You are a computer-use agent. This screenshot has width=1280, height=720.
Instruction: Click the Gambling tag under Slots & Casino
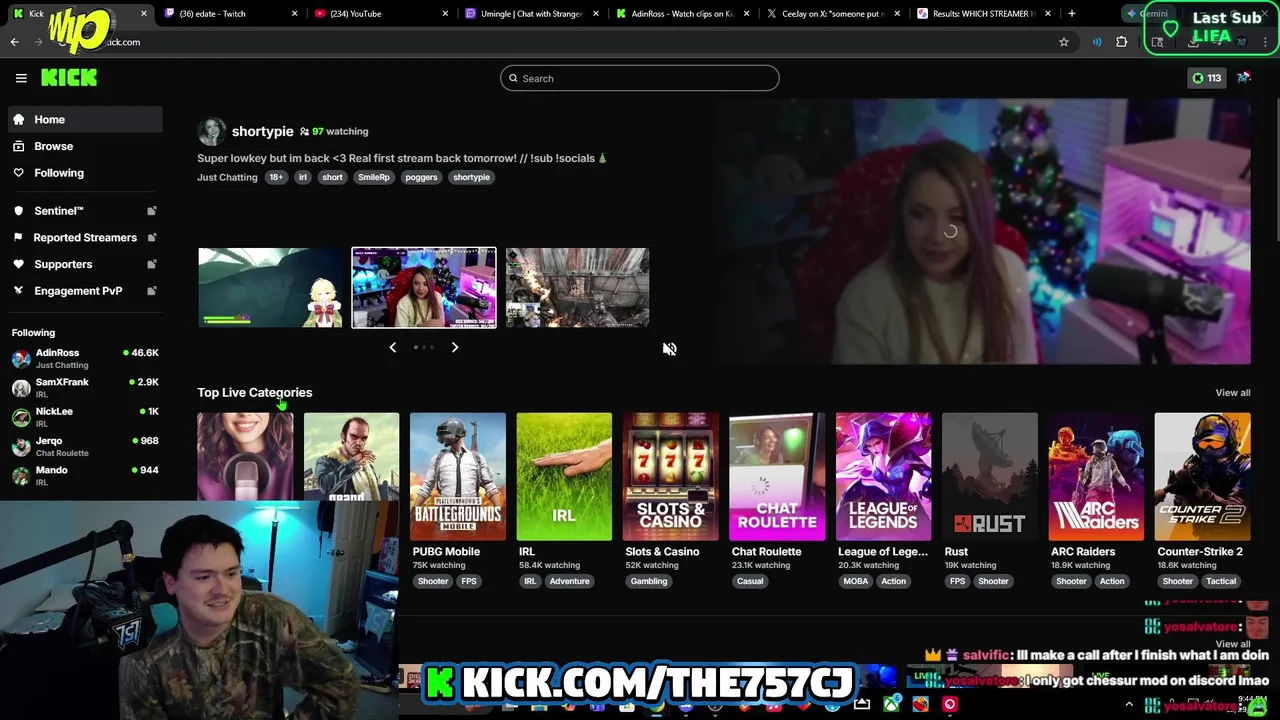[649, 581]
